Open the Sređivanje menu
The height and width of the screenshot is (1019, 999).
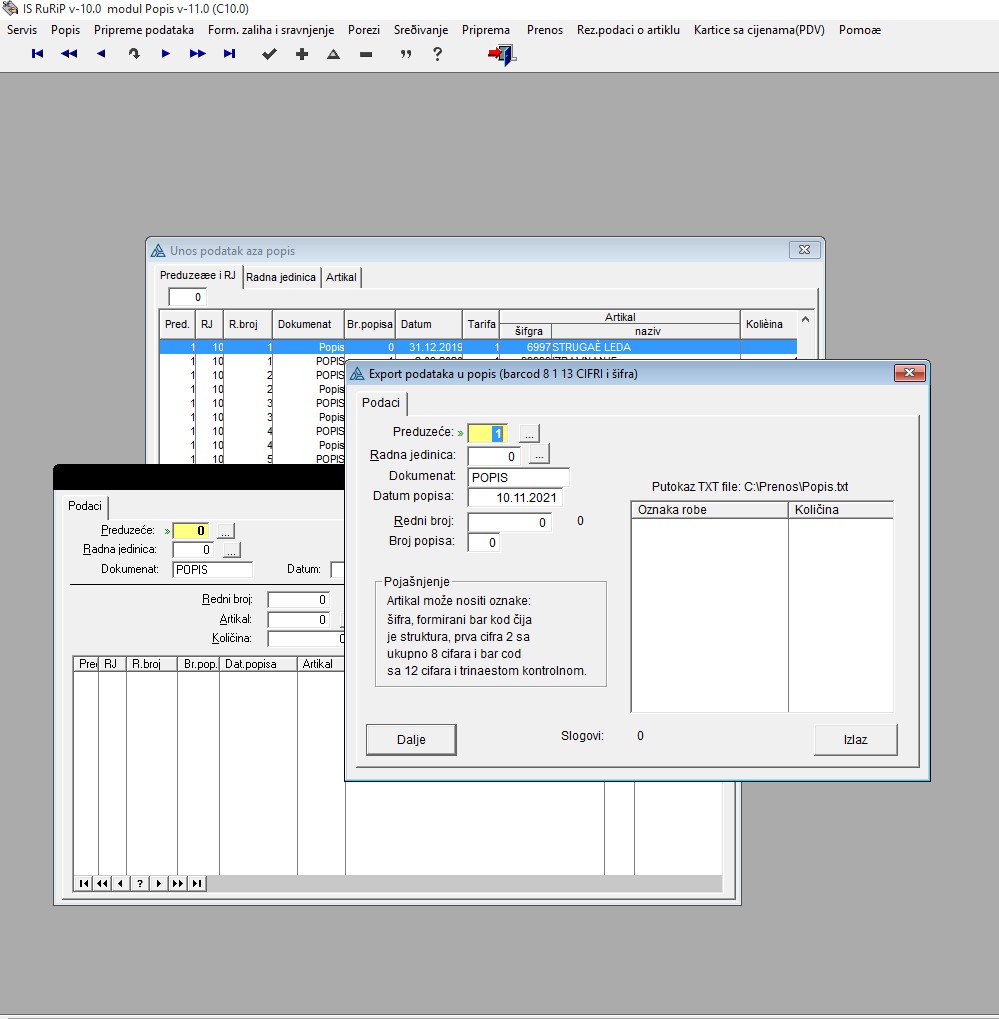point(421,30)
